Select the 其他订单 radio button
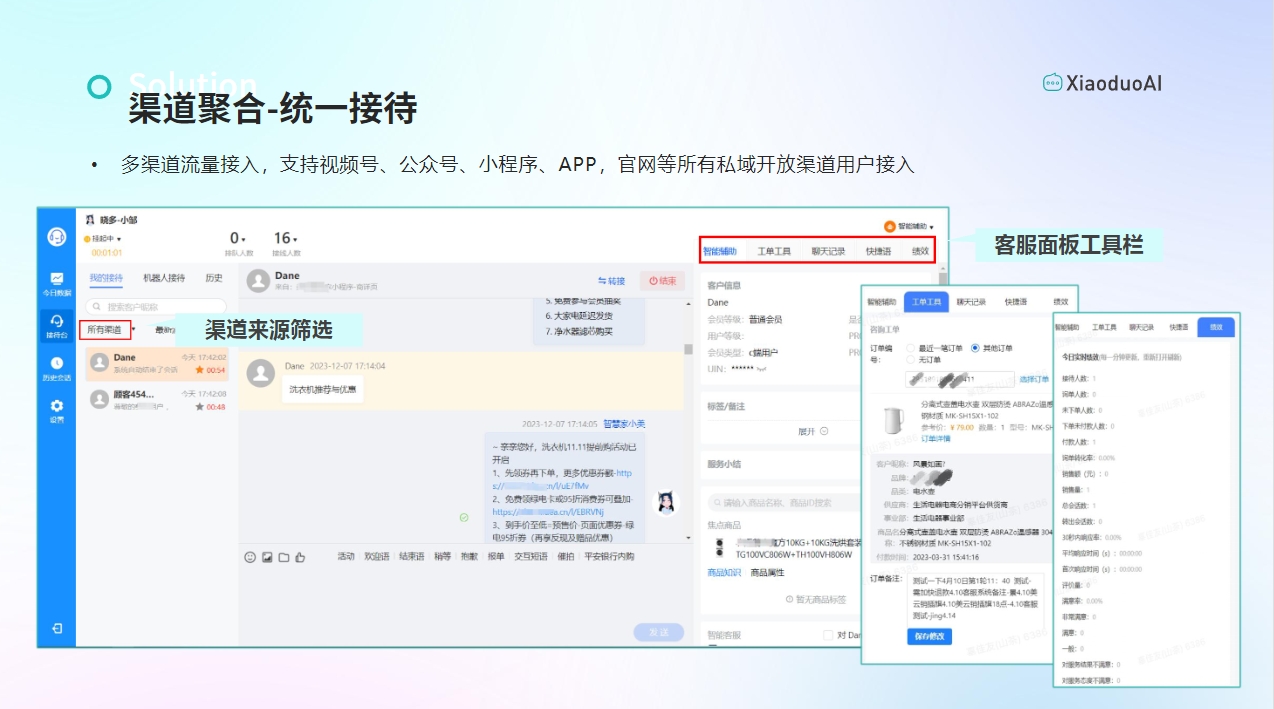1274x709 pixels. point(975,348)
